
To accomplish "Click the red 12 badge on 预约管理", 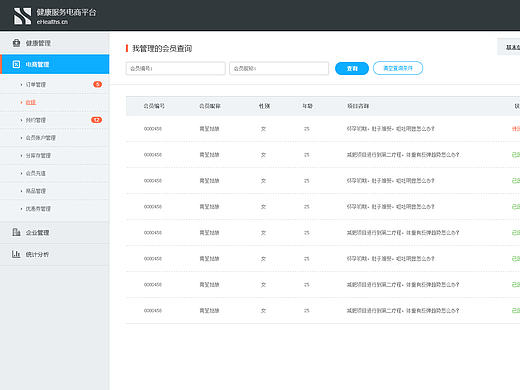I will pos(96,120).
